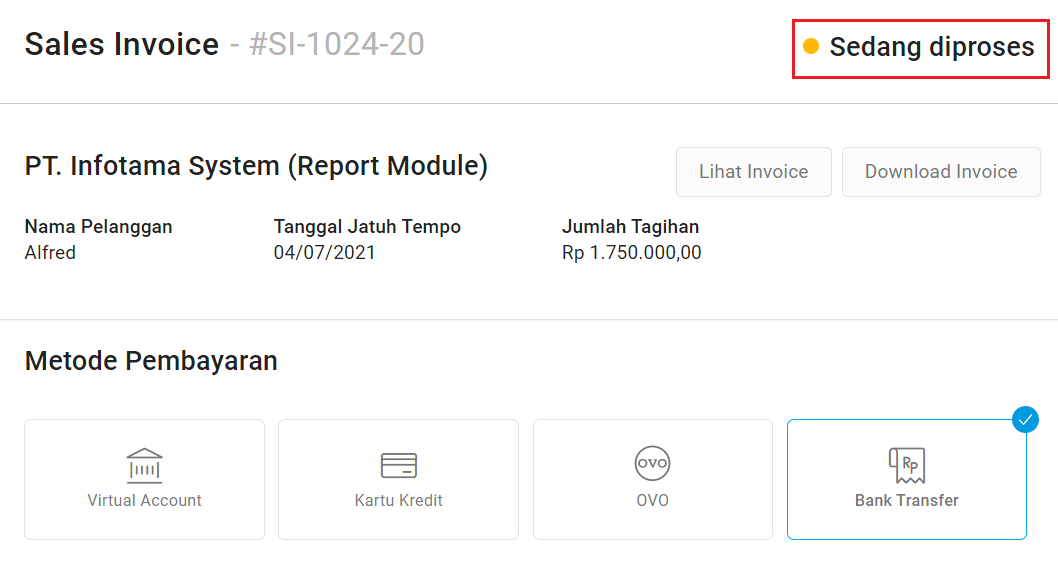Choose the Kartu Kredit payment label
This screenshot has width=1058, height=561.
399,500
